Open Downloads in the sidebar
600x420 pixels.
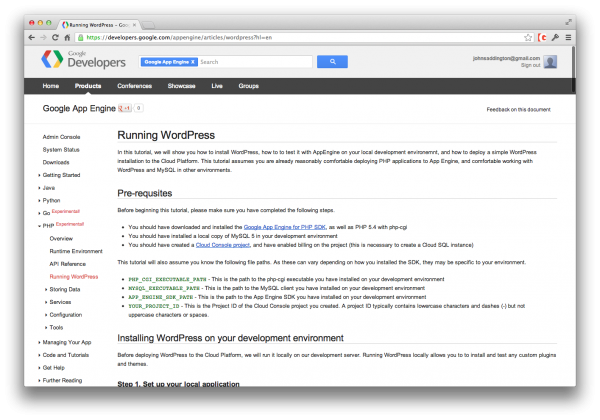(x=56, y=162)
